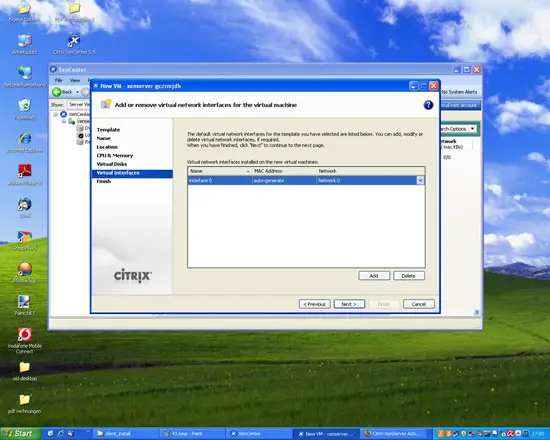The height and width of the screenshot is (440, 550).
Task: Open the Network 0 dropdown arrow
Action: (420, 180)
